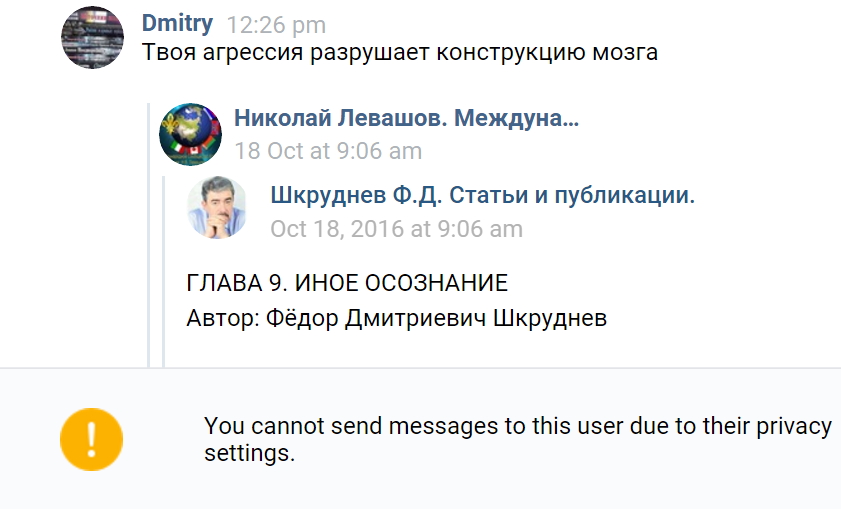Click the Автор: Фёдор Дмитриевич Шкруднев line
The image size is (841, 509).
[396, 318]
